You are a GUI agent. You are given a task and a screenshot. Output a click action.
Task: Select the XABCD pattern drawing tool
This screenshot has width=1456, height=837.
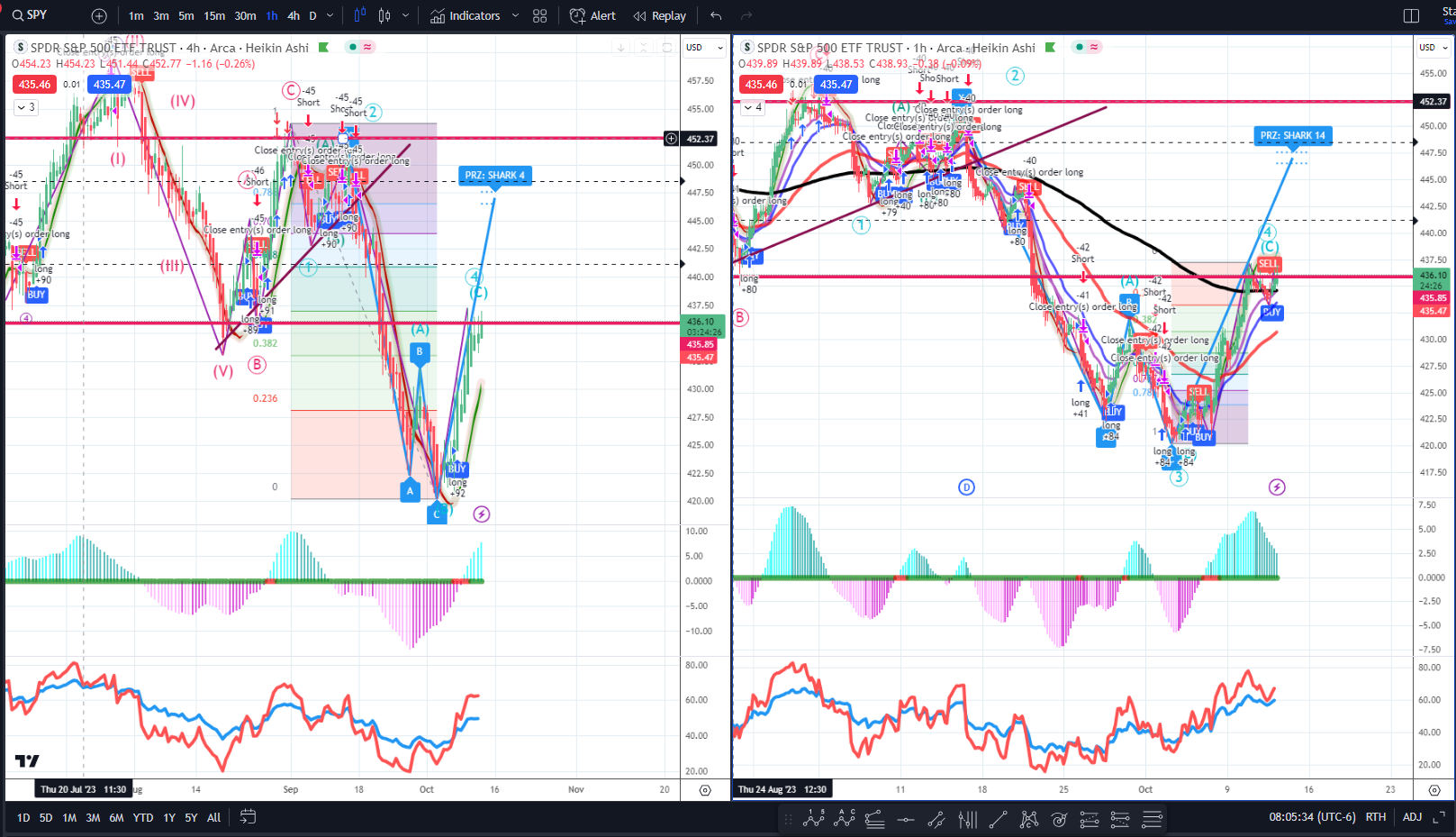(1028, 819)
